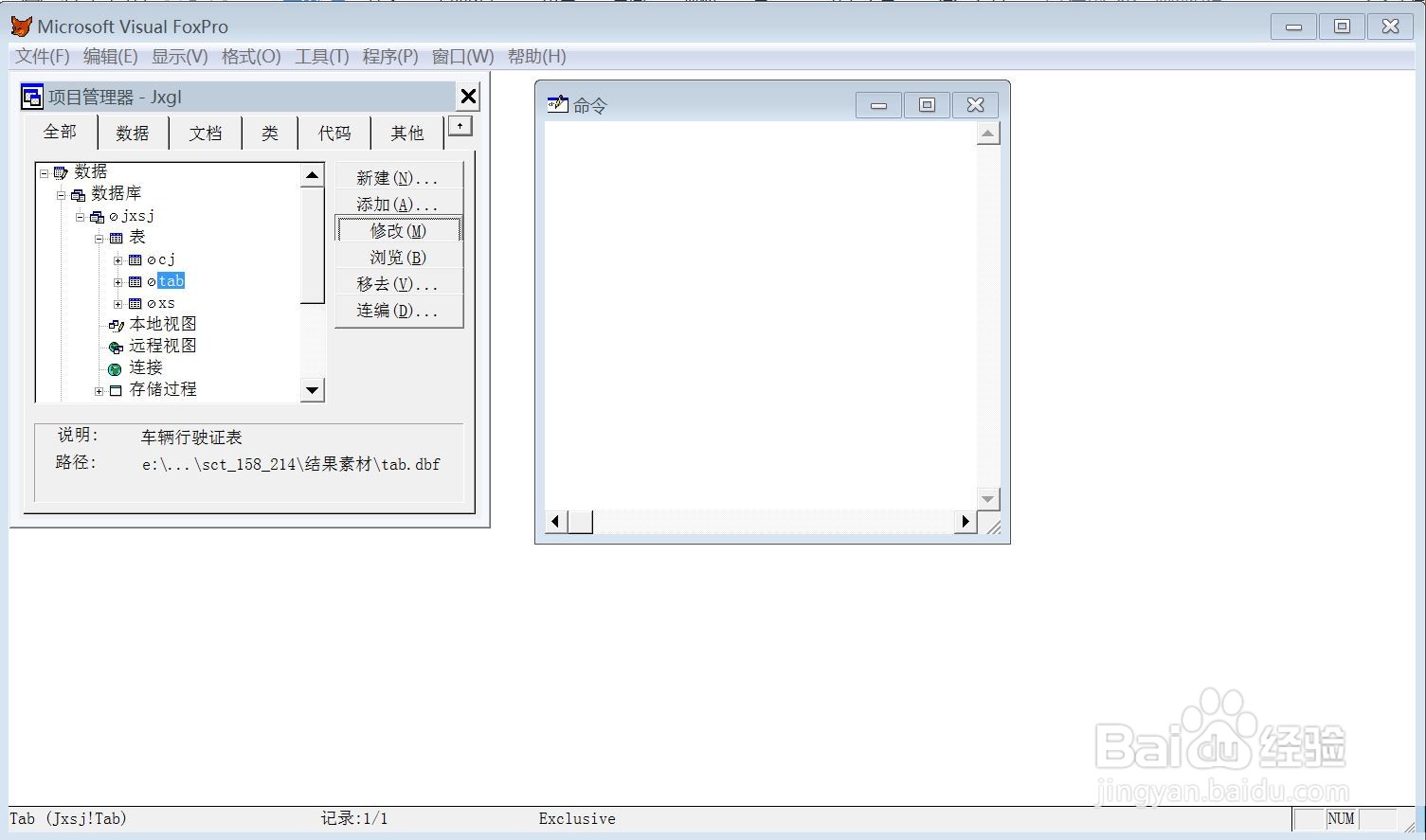Screen dimensions: 1426x840
Task: Click the Command window icon
Action: tap(557, 104)
